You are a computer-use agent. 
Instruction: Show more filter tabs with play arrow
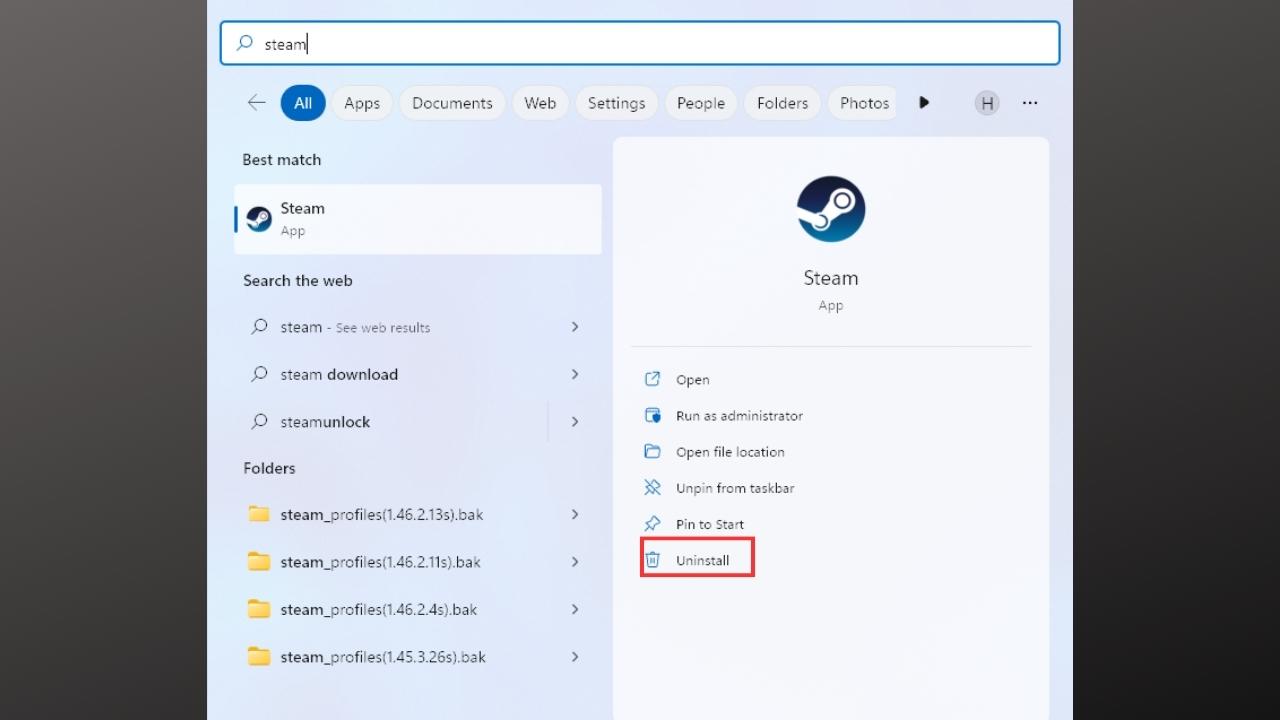924,103
